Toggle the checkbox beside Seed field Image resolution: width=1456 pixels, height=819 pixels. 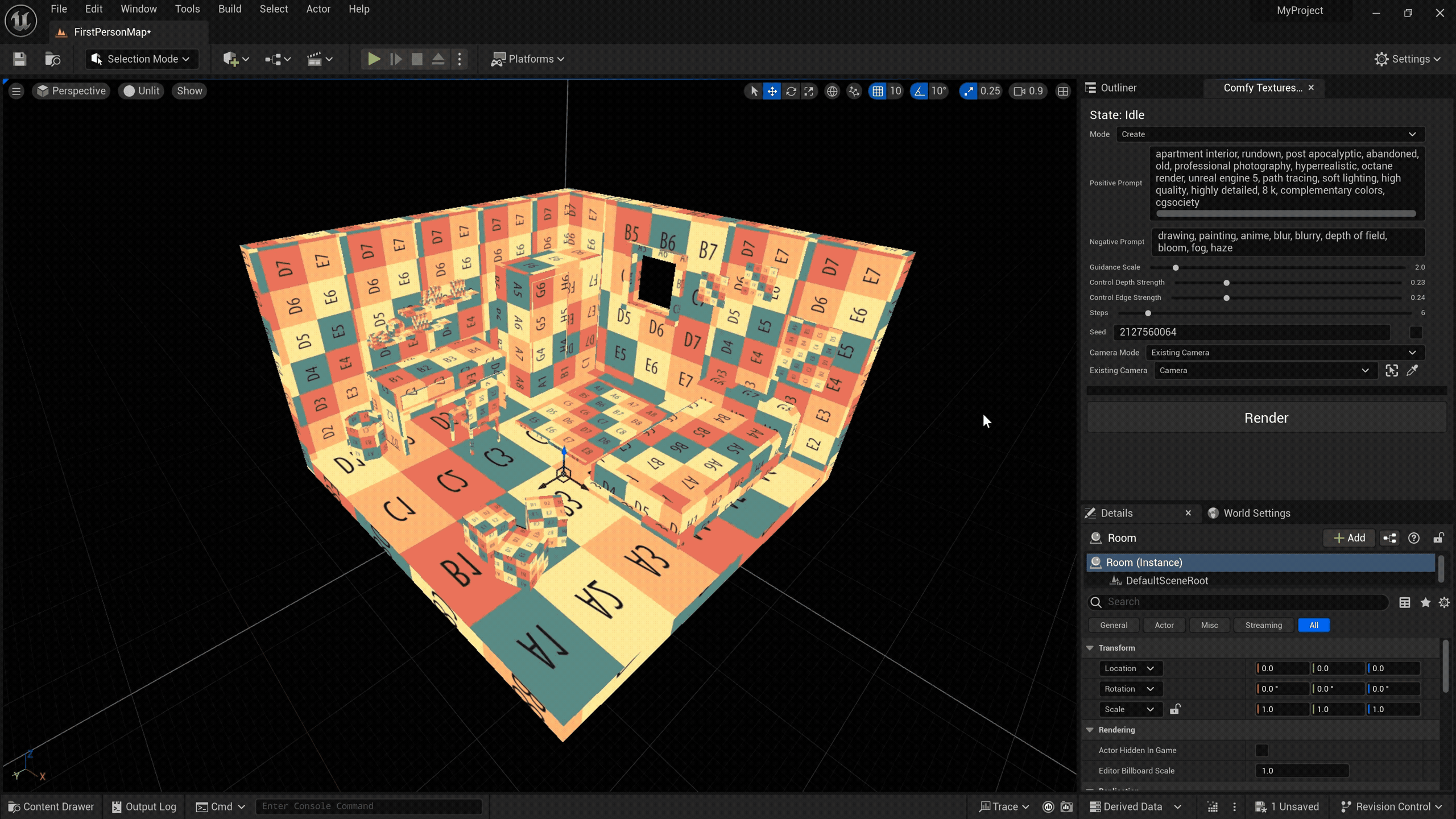pos(1416,332)
